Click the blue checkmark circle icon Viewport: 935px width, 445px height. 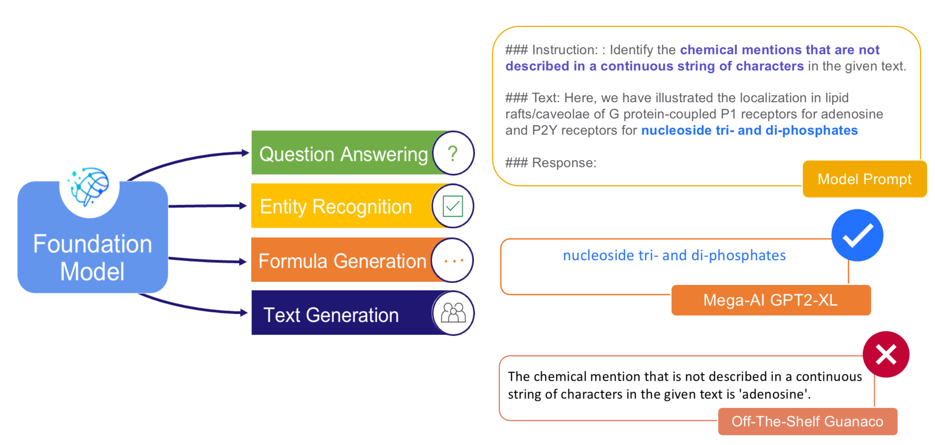pyautogui.click(x=857, y=236)
